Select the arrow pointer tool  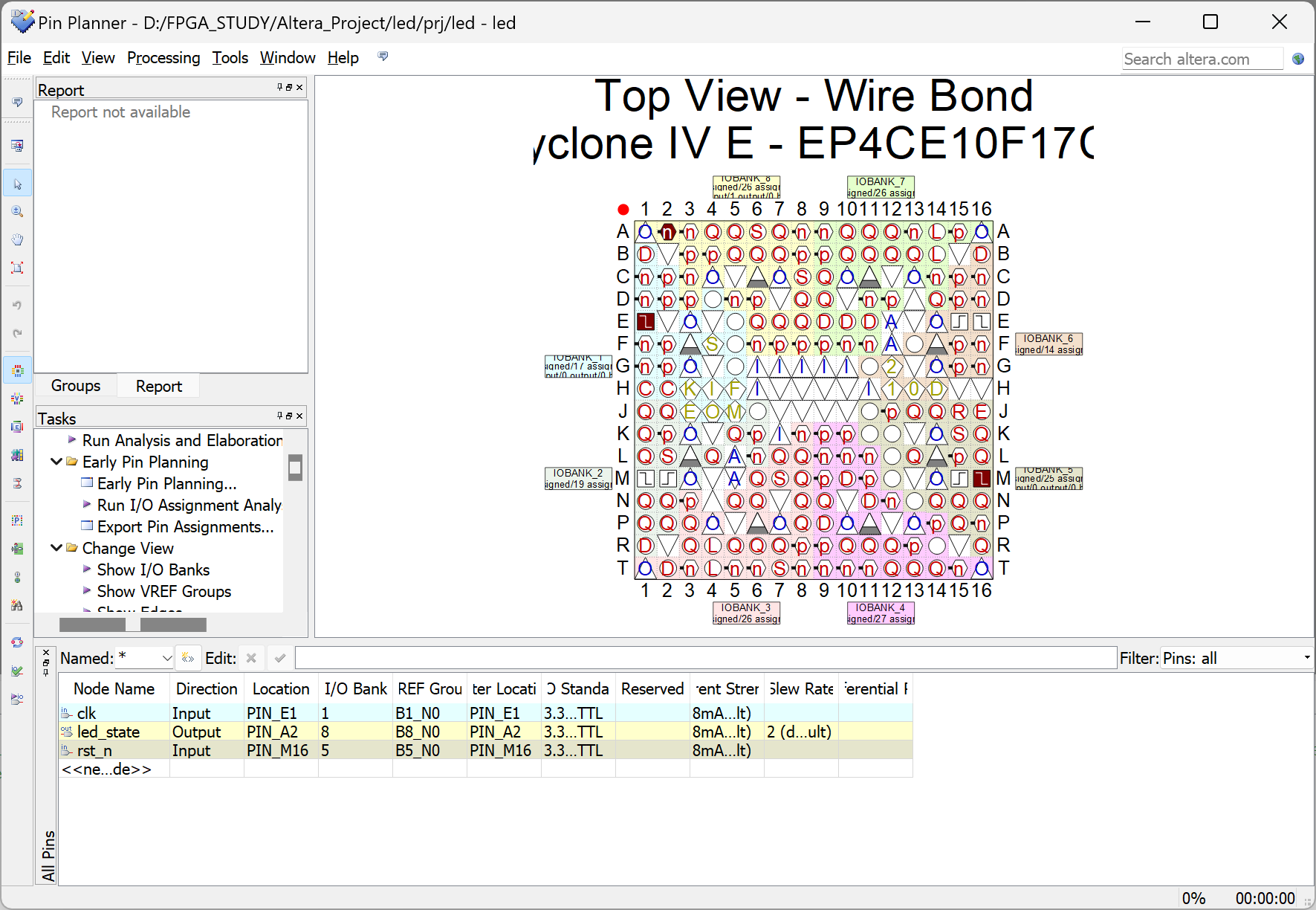pos(17,184)
